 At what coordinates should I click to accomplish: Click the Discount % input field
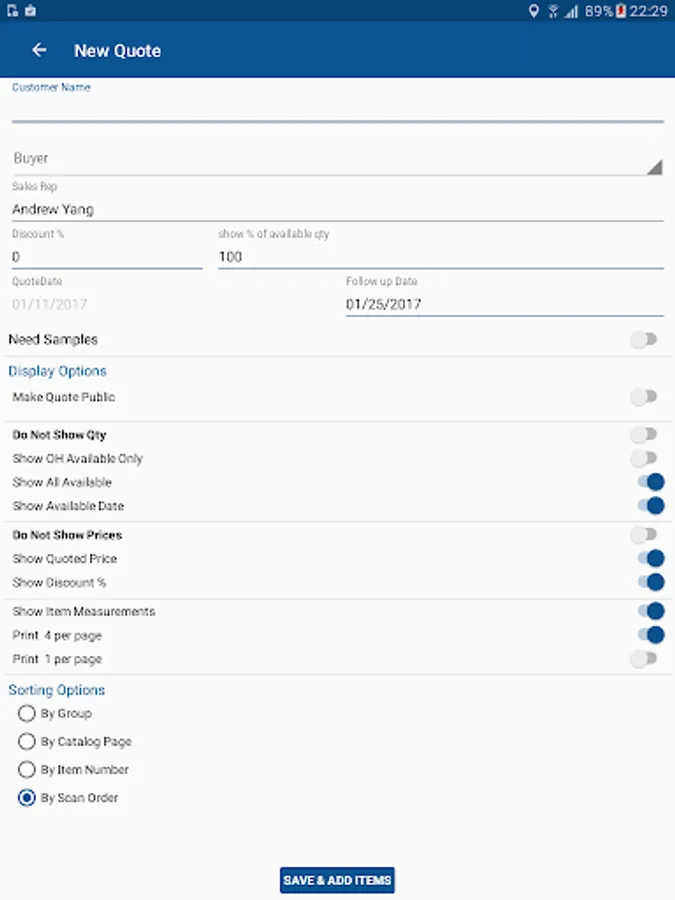click(107, 257)
